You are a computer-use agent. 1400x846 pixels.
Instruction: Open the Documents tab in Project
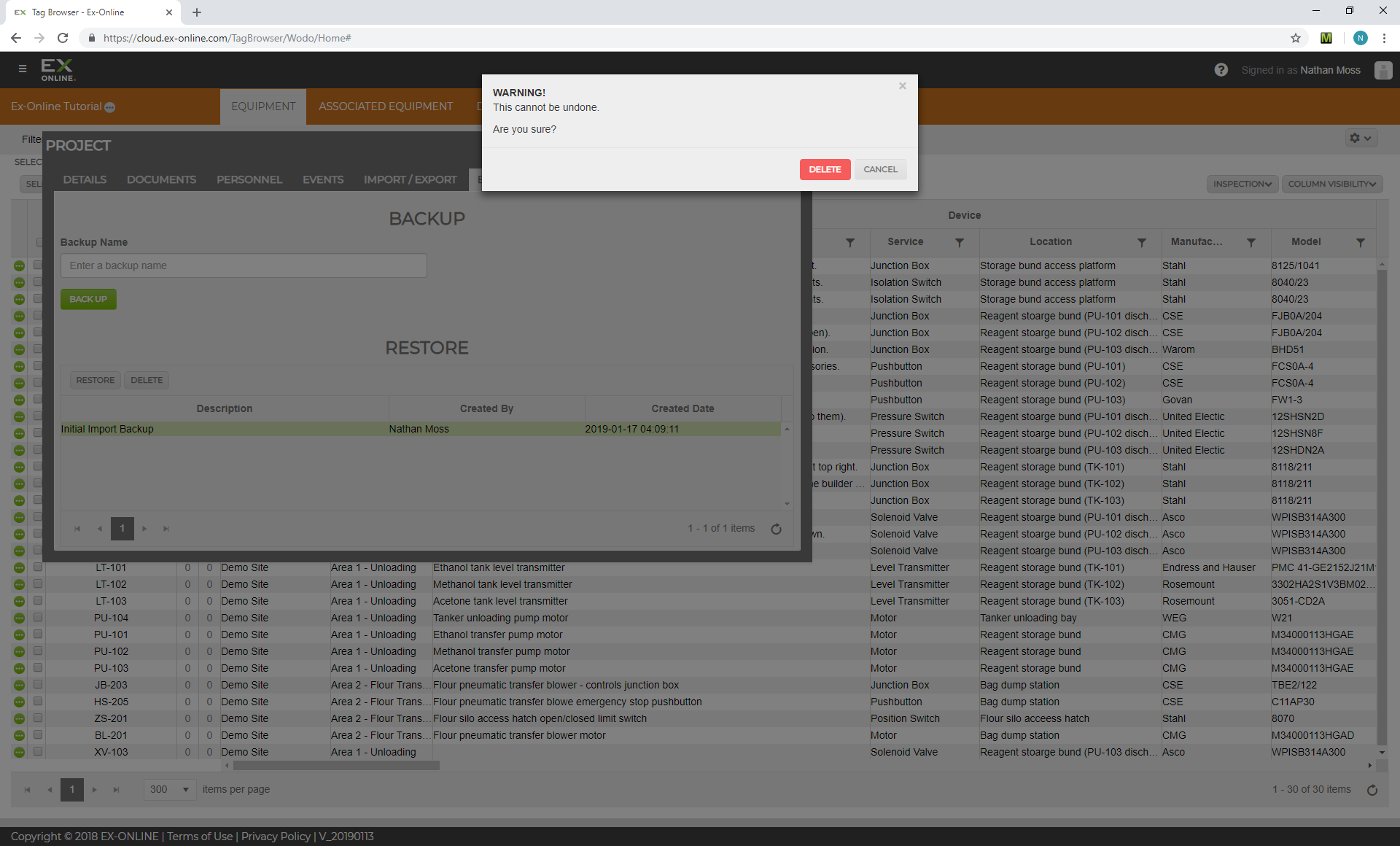tap(161, 179)
